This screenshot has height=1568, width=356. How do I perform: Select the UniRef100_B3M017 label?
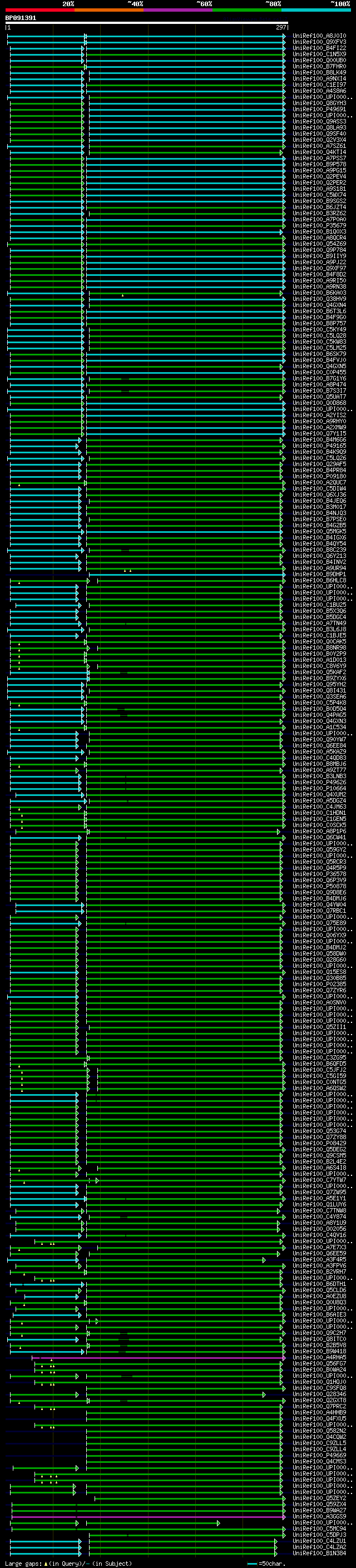319,506
